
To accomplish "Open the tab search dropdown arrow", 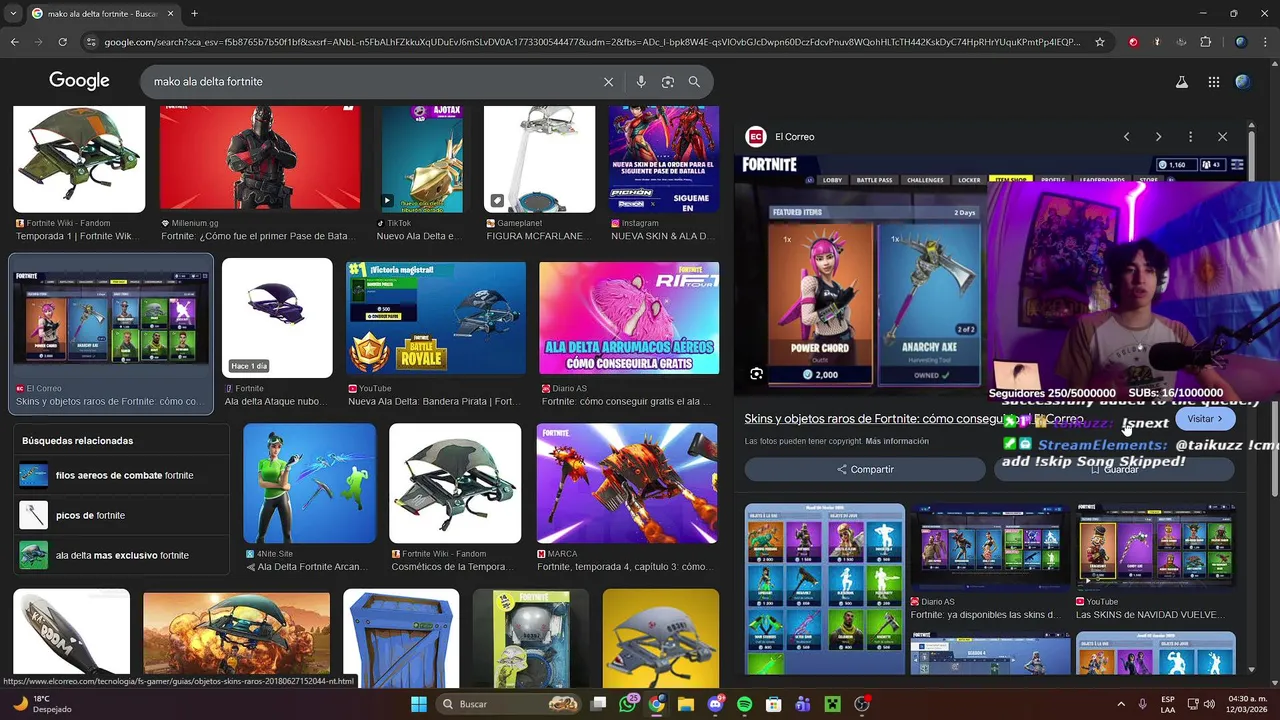I will [11, 13].
